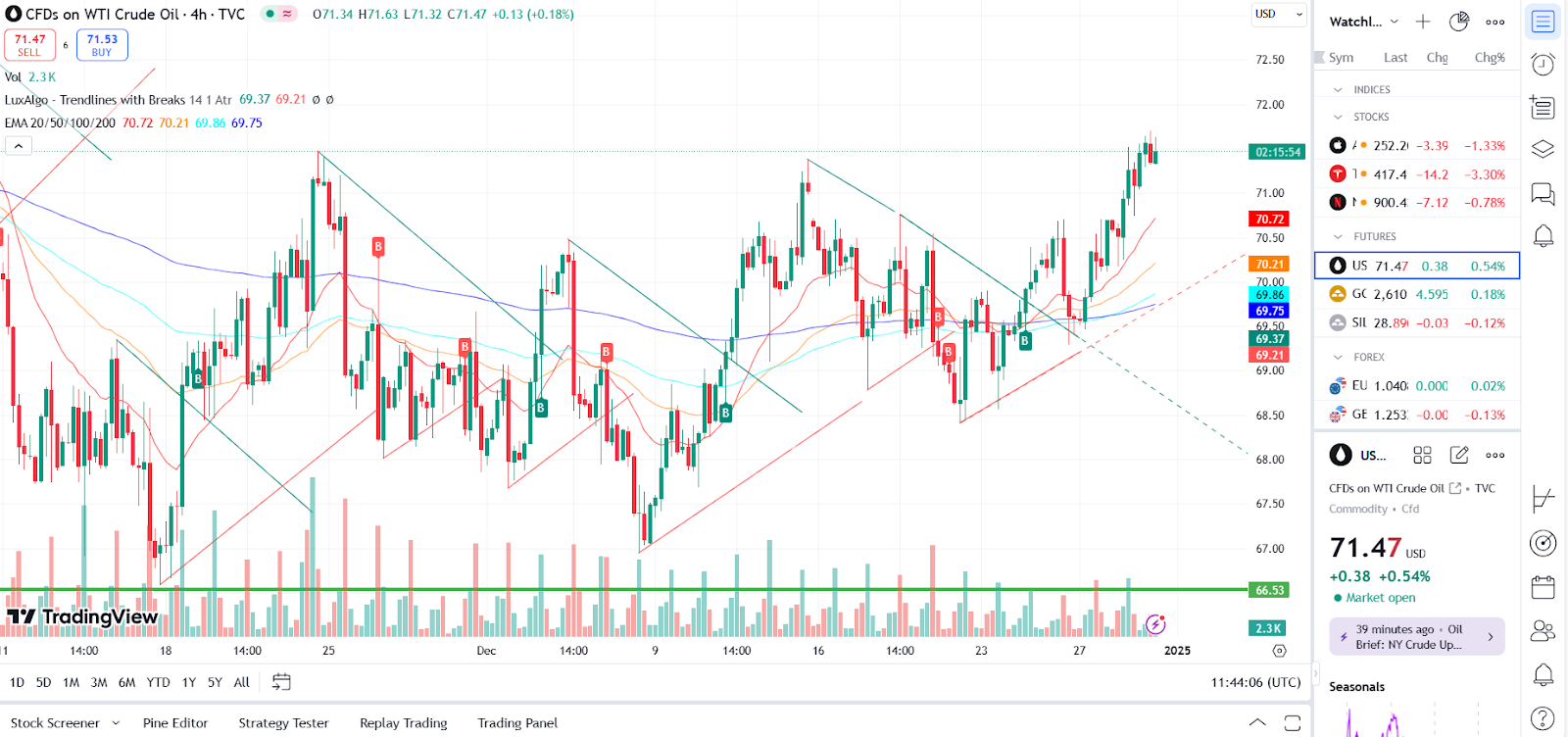1568x737 pixels.
Task: Select the 1D time range
Action: (17, 682)
